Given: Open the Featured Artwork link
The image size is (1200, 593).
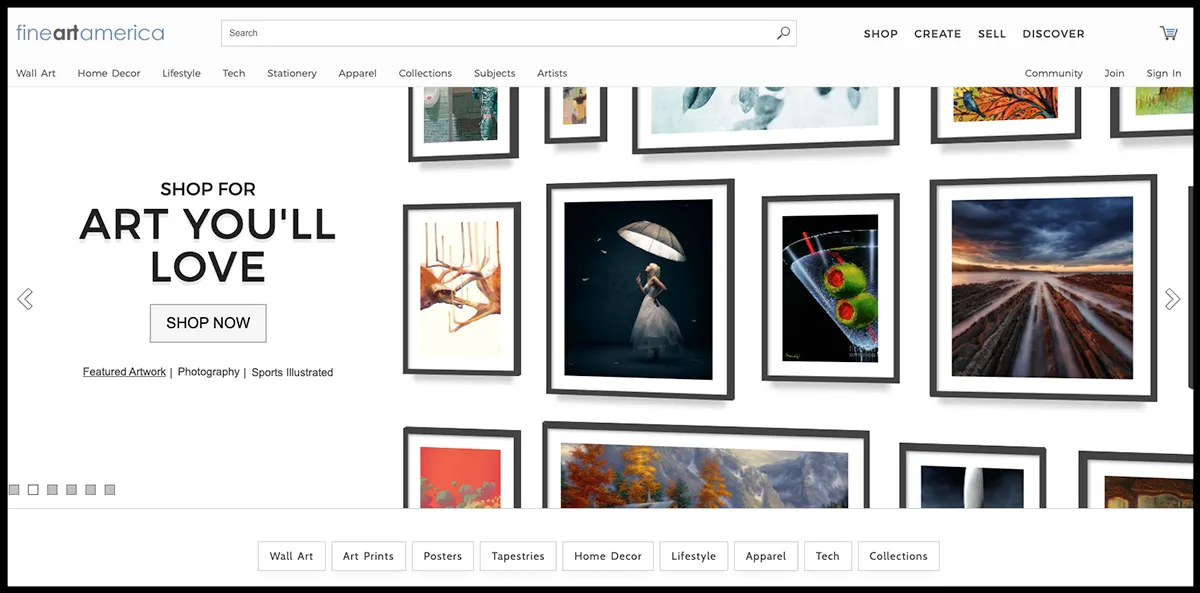Looking at the screenshot, I should tap(124, 372).
